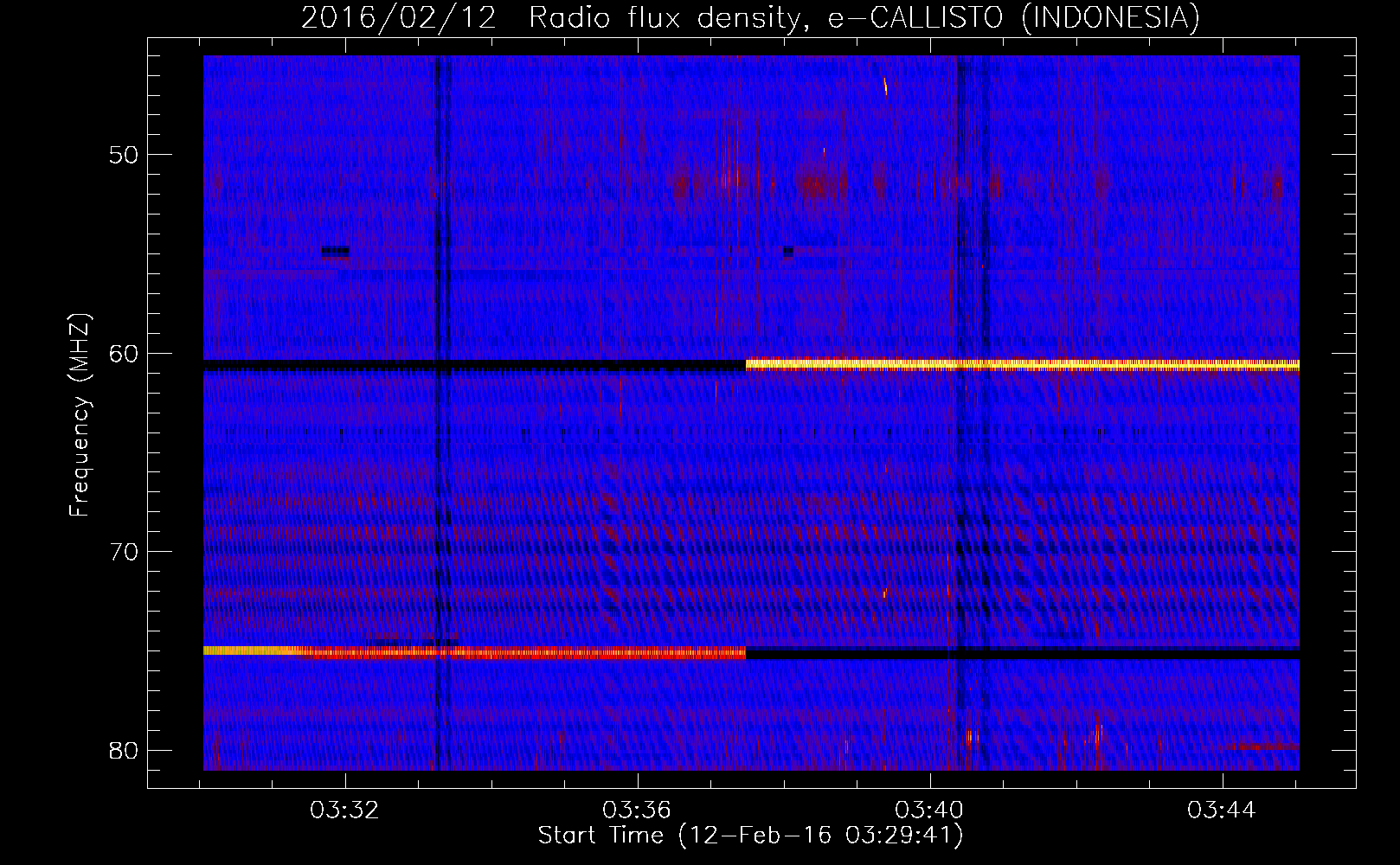
Task: Click the bright yellow band near 60 MHz
Action: 1023,365
